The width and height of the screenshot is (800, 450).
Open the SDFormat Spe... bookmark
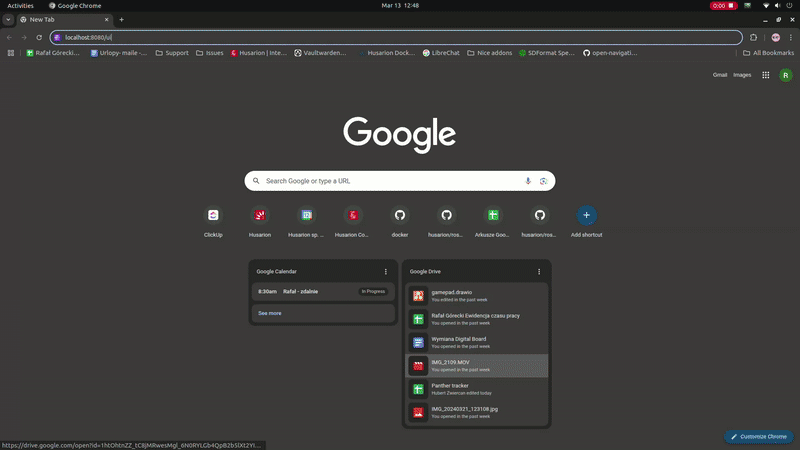tap(546, 53)
